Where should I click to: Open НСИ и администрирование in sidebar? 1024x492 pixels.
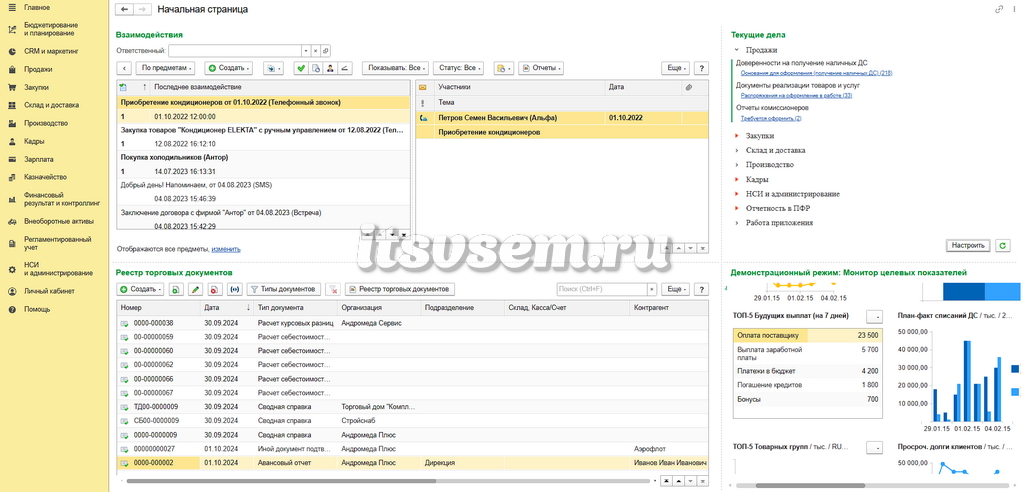(x=58, y=269)
